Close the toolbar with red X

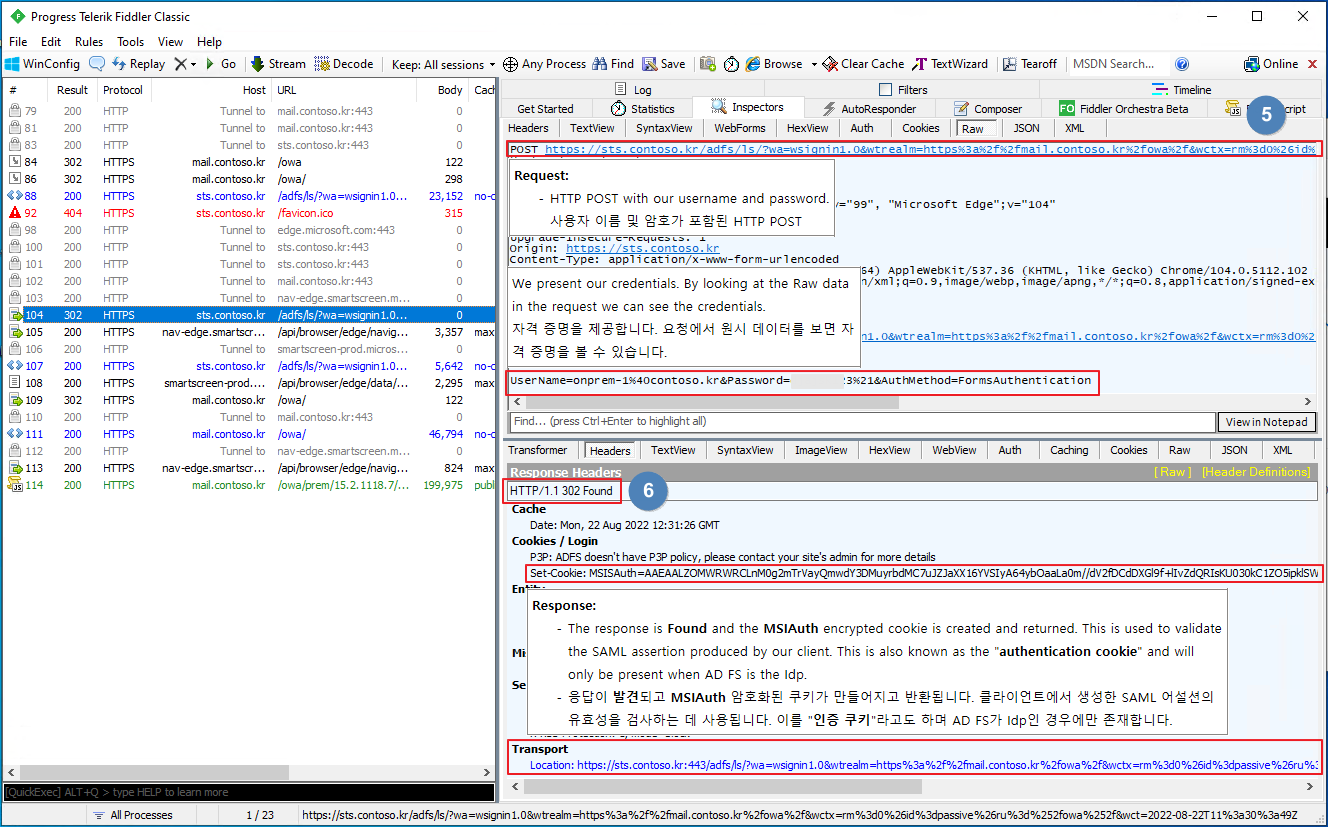pos(1312,64)
